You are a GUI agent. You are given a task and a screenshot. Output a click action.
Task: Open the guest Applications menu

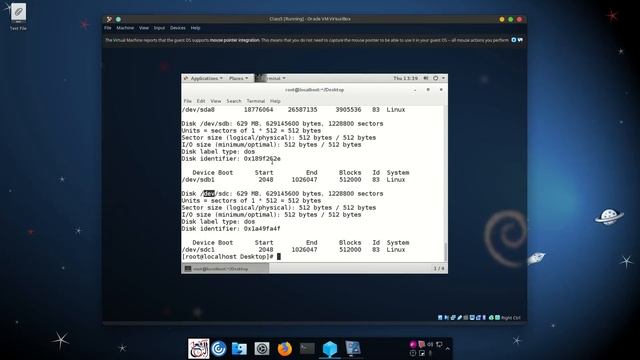[x=203, y=78]
